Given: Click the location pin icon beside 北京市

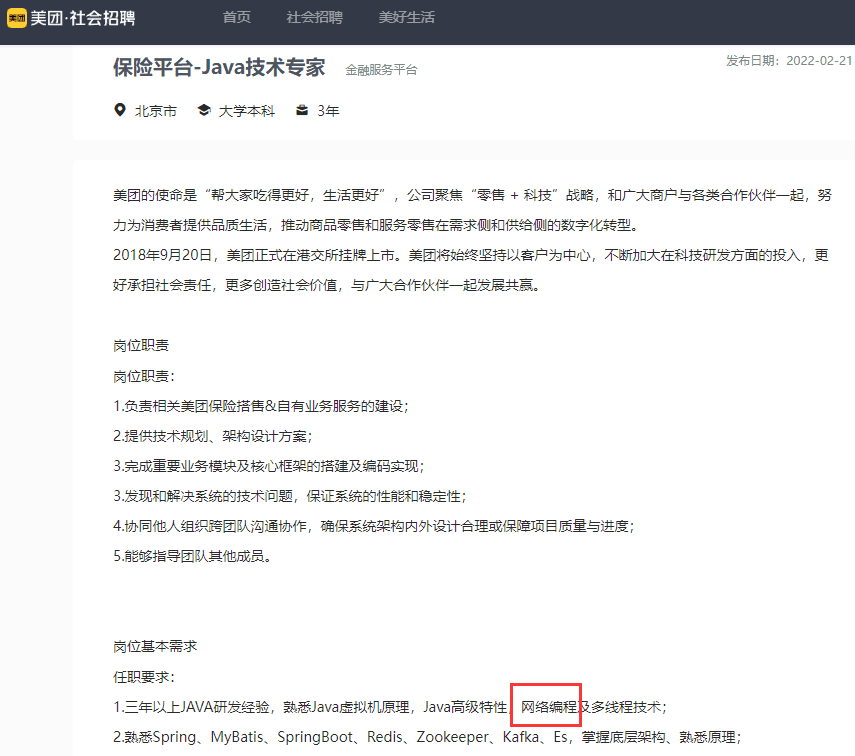Looking at the screenshot, I should click(120, 110).
